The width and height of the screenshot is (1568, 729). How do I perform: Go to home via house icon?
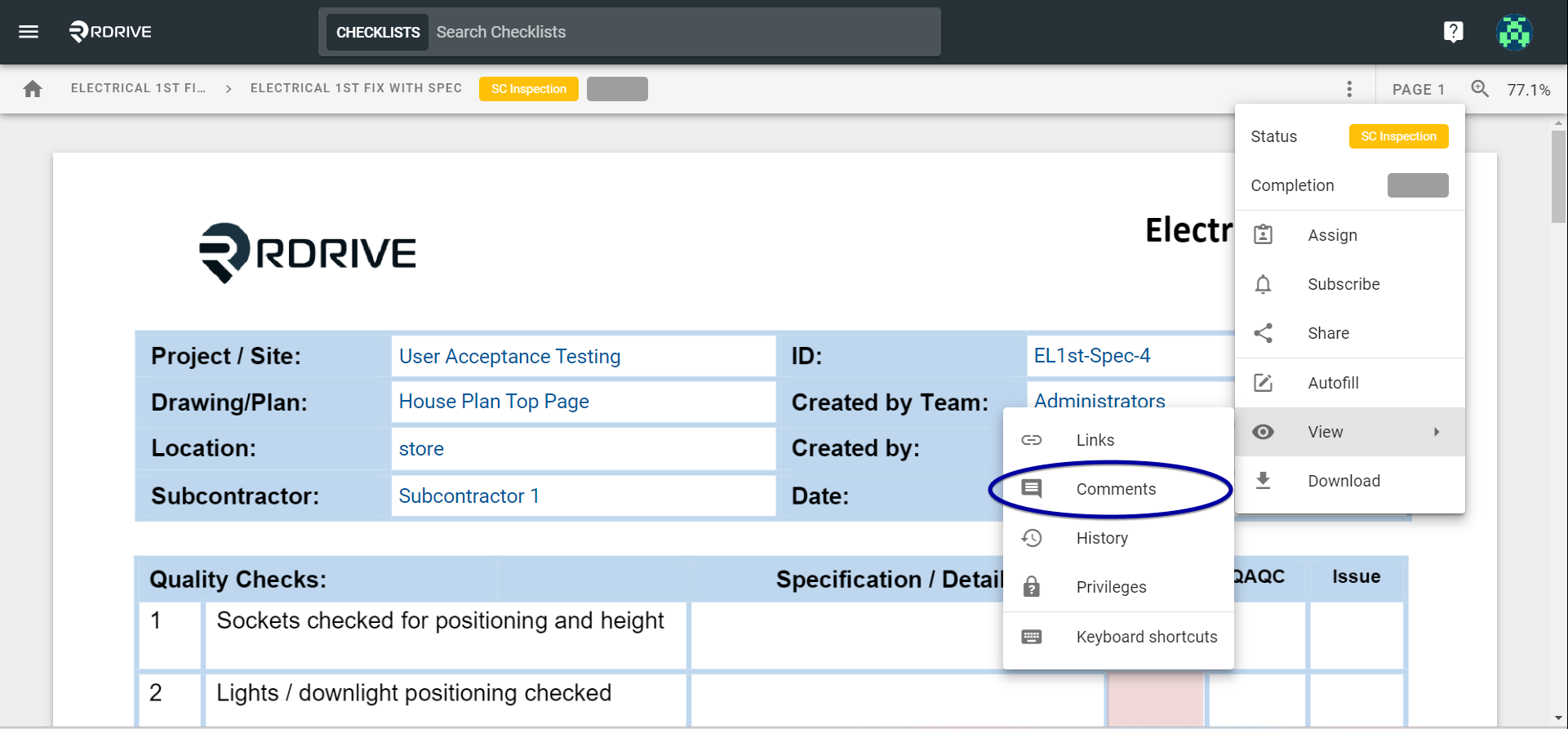pyautogui.click(x=33, y=89)
